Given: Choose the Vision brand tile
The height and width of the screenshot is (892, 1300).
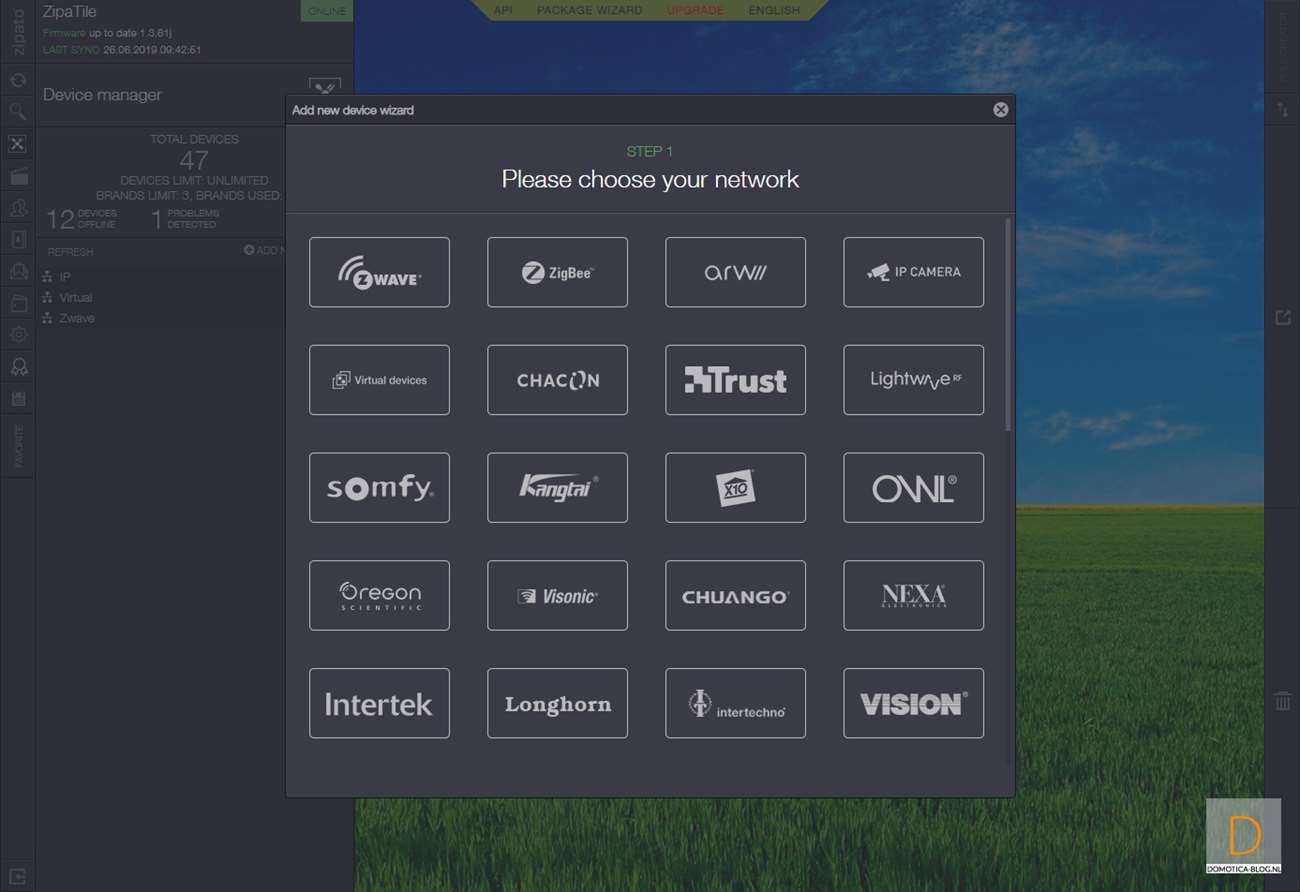Looking at the screenshot, I should (x=913, y=704).
